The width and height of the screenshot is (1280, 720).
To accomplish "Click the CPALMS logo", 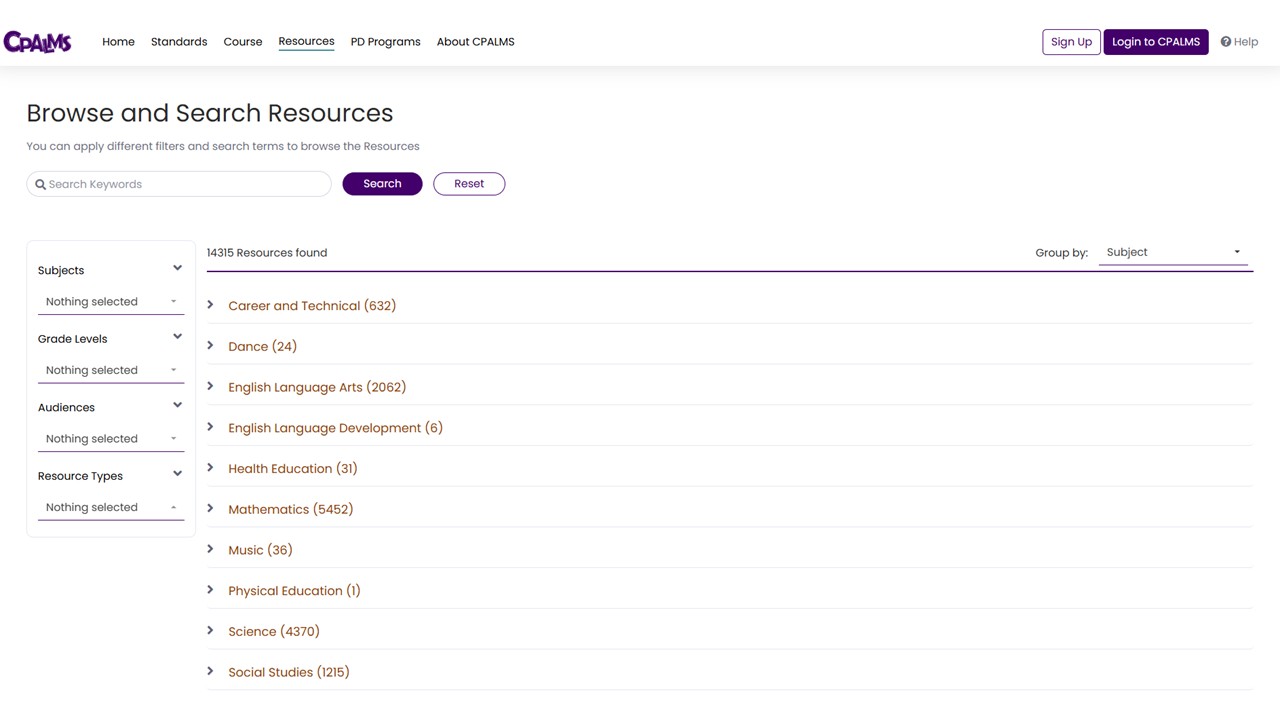I will pos(37,41).
